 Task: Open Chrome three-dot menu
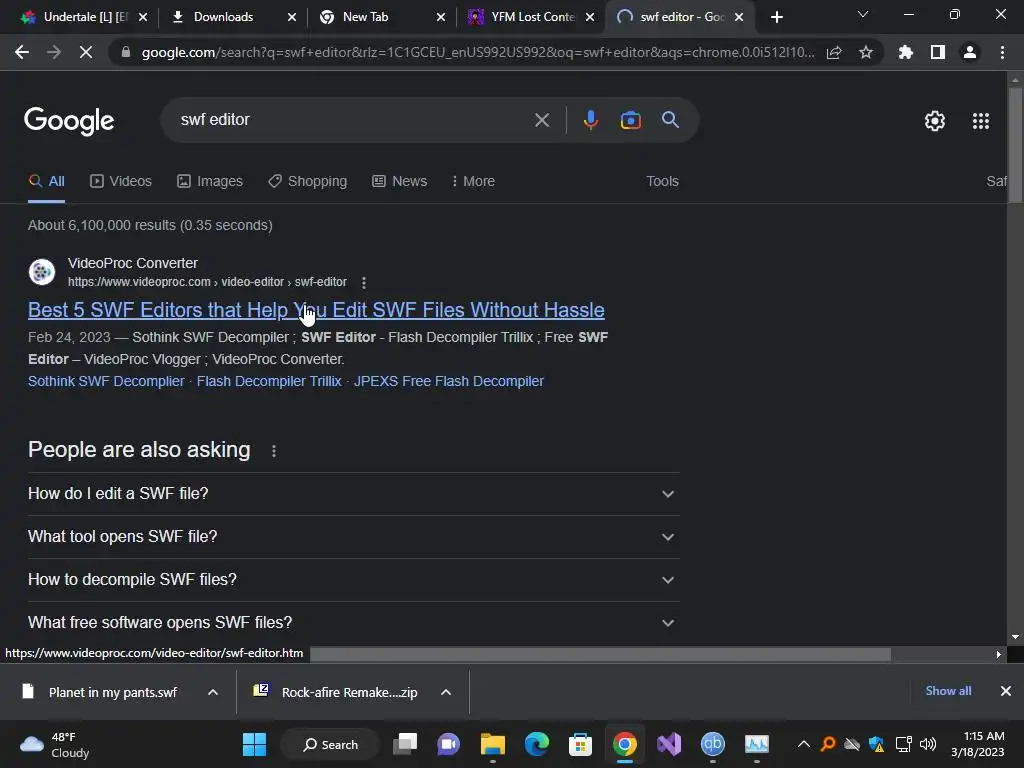coord(1002,52)
